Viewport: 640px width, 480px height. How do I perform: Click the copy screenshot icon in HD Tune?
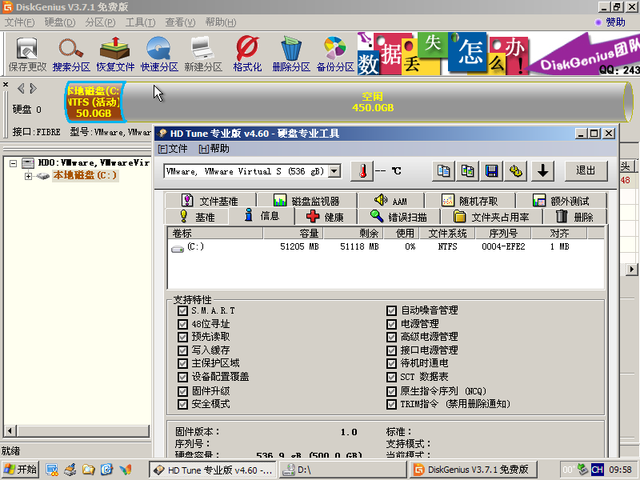pos(468,171)
